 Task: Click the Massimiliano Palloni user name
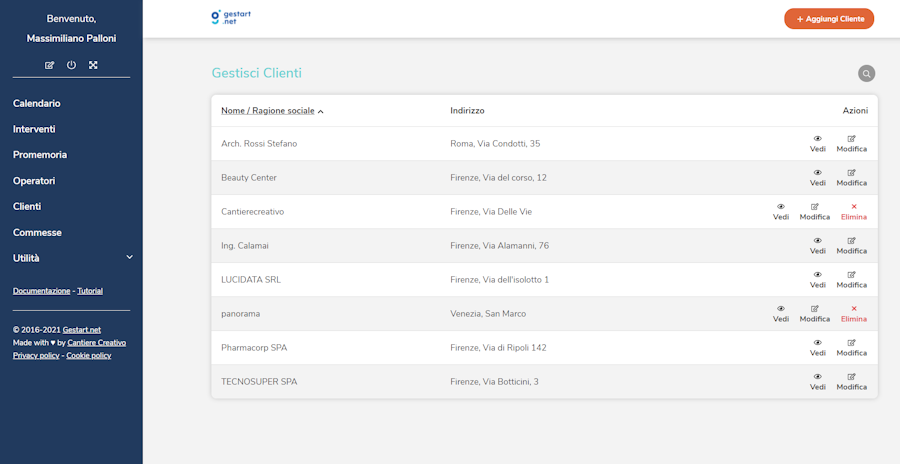click(x=71, y=39)
